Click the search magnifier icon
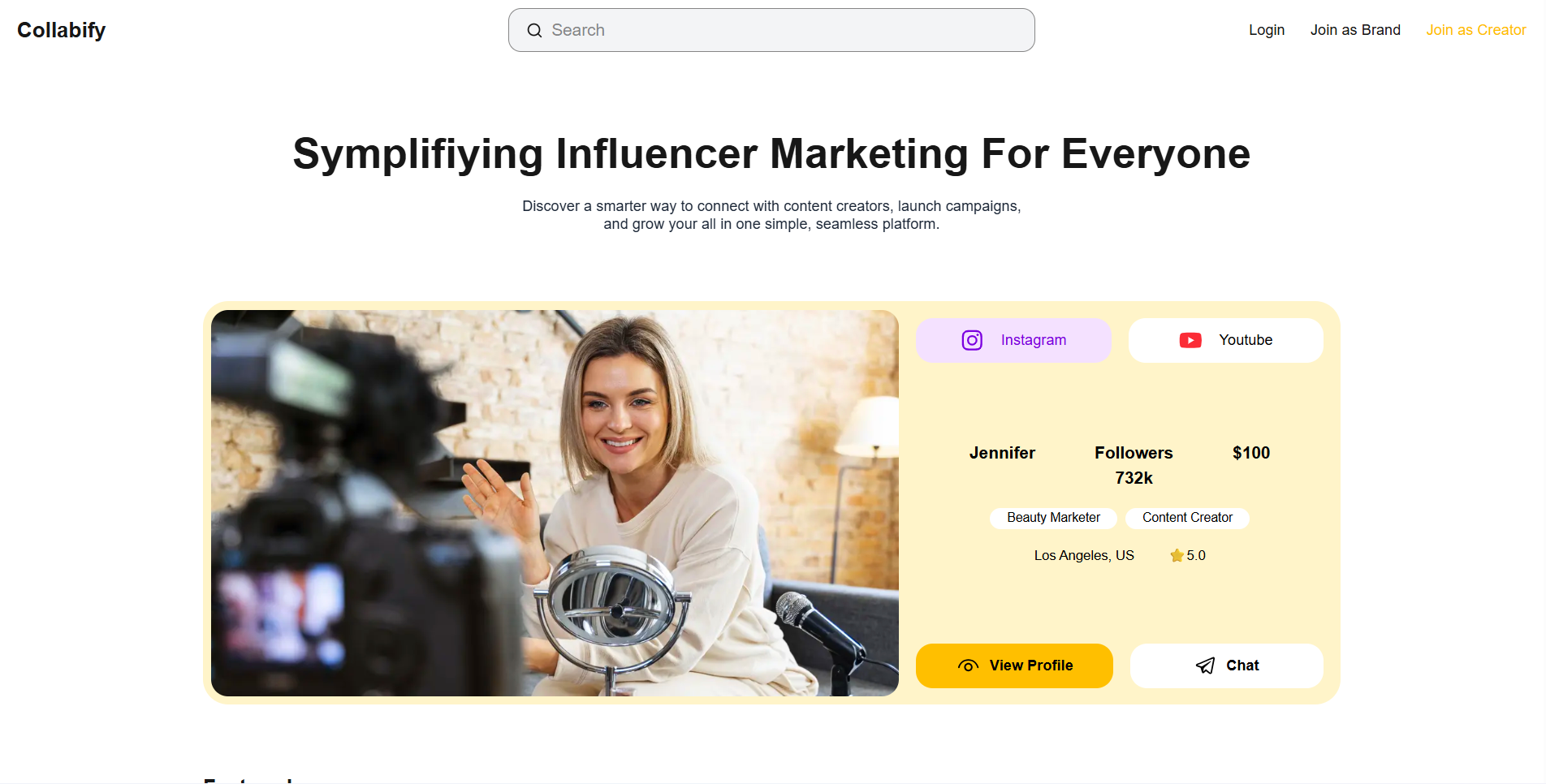The width and height of the screenshot is (1546, 784). click(x=534, y=31)
